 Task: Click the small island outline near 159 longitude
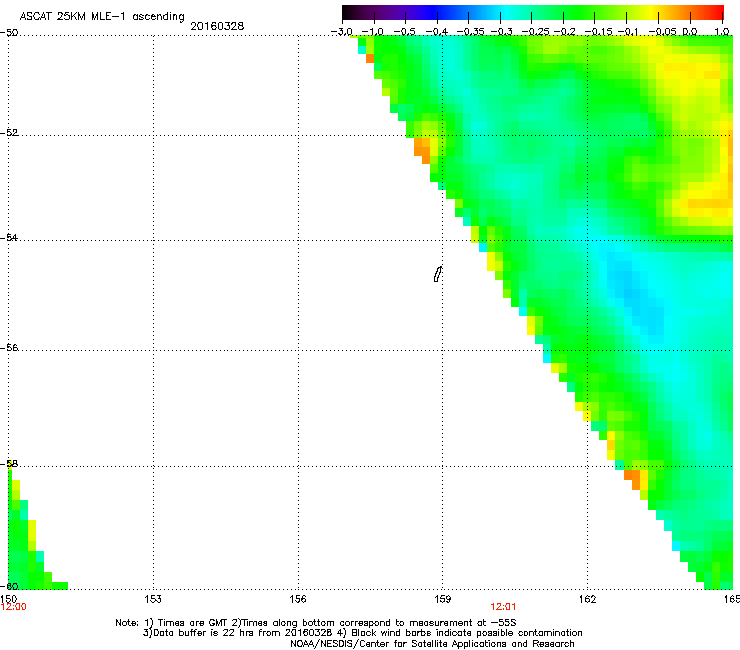click(x=437, y=274)
